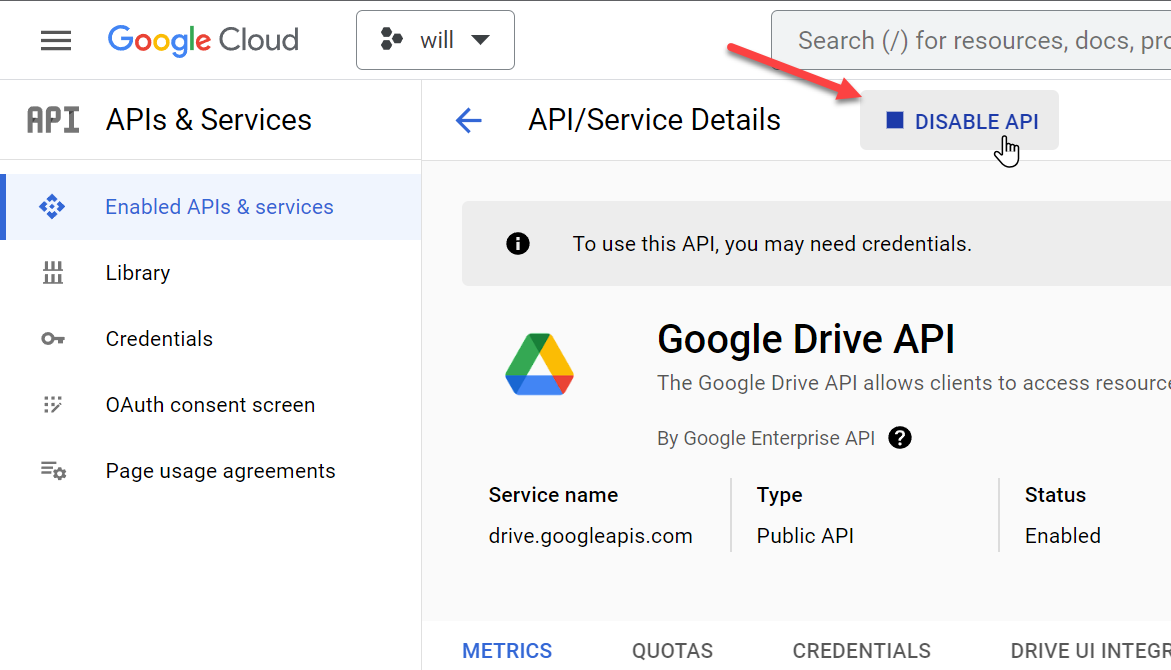Viewport: 1171px width, 670px height.
Task: Go back with the blue arrow
Action: click(x=469, y=120)
